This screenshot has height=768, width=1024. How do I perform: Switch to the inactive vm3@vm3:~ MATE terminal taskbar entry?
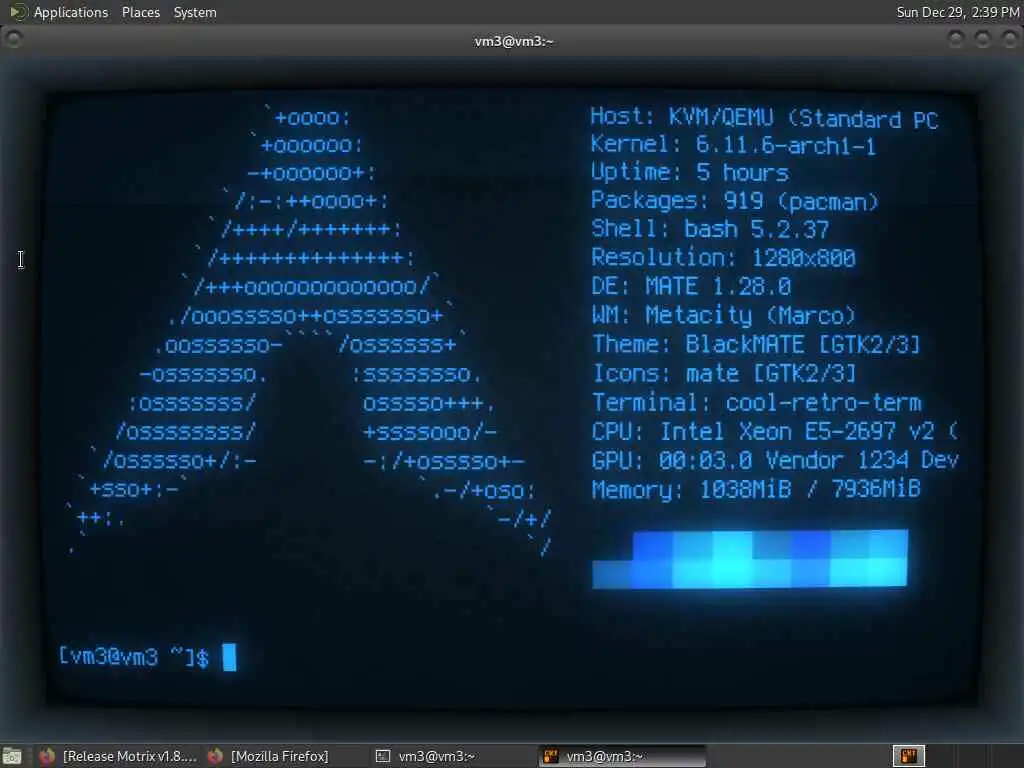pyautogui.click(x=426, y=756)
